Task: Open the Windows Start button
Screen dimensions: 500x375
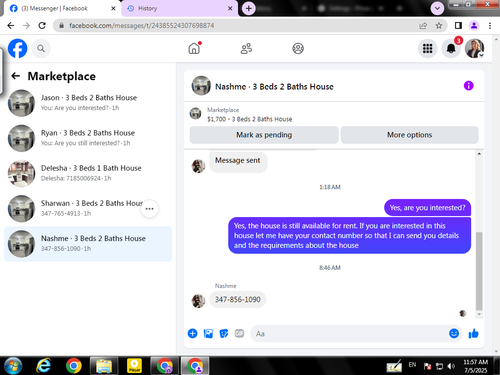Action: click(13, 366)
